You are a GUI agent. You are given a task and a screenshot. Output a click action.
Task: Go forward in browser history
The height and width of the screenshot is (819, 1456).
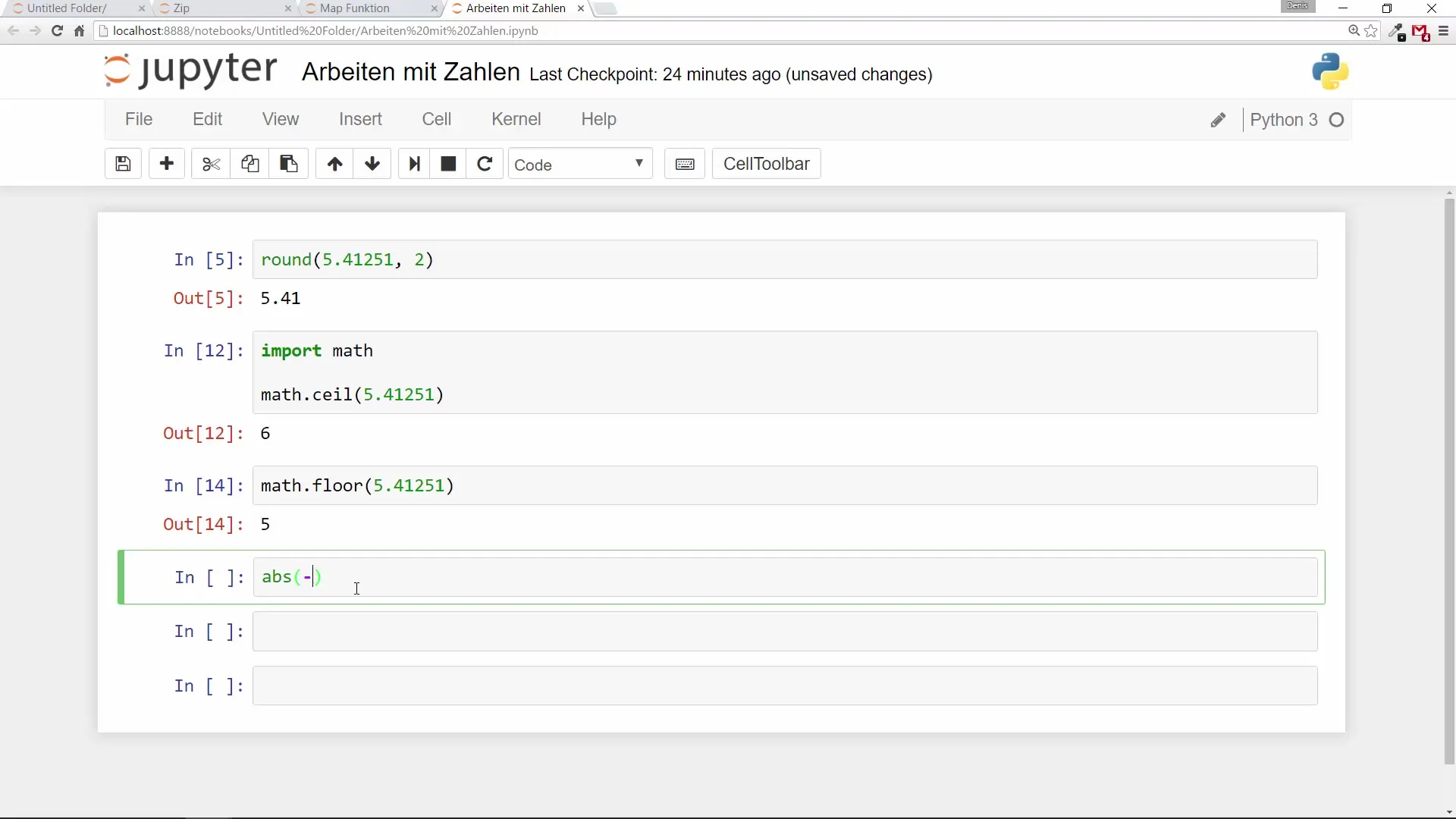click(x=35, y=31)
